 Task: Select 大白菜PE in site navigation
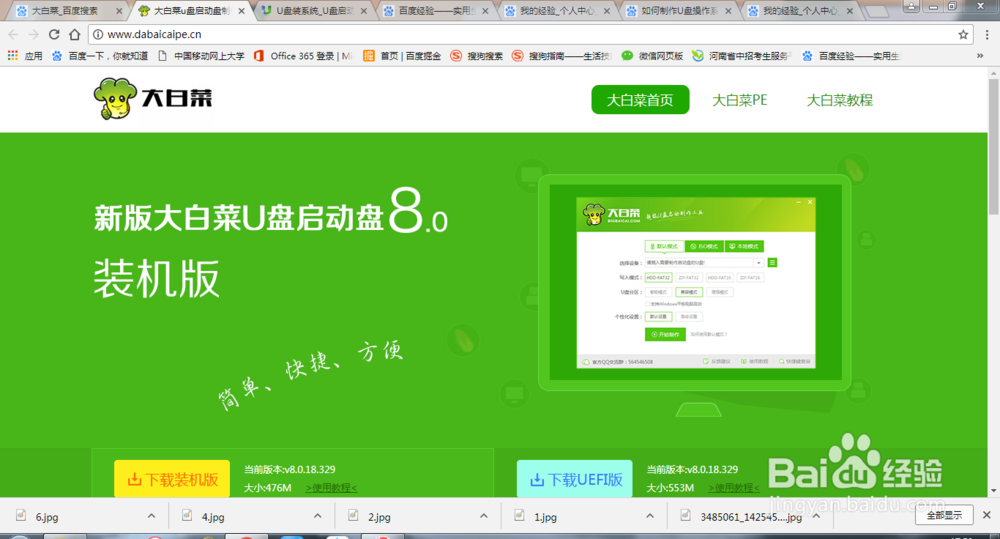click(739, 100)
